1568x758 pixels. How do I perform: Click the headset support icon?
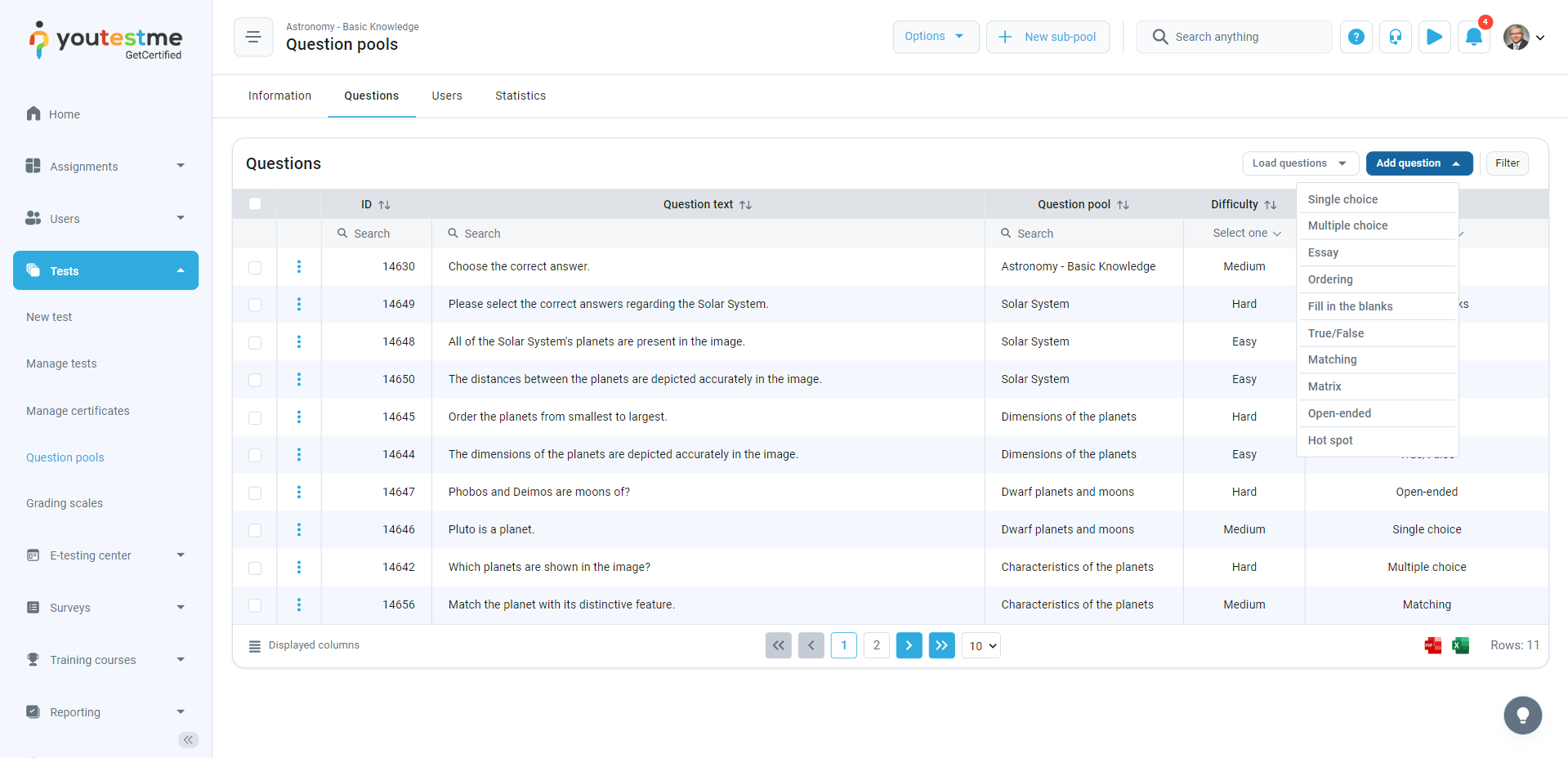1395,37
